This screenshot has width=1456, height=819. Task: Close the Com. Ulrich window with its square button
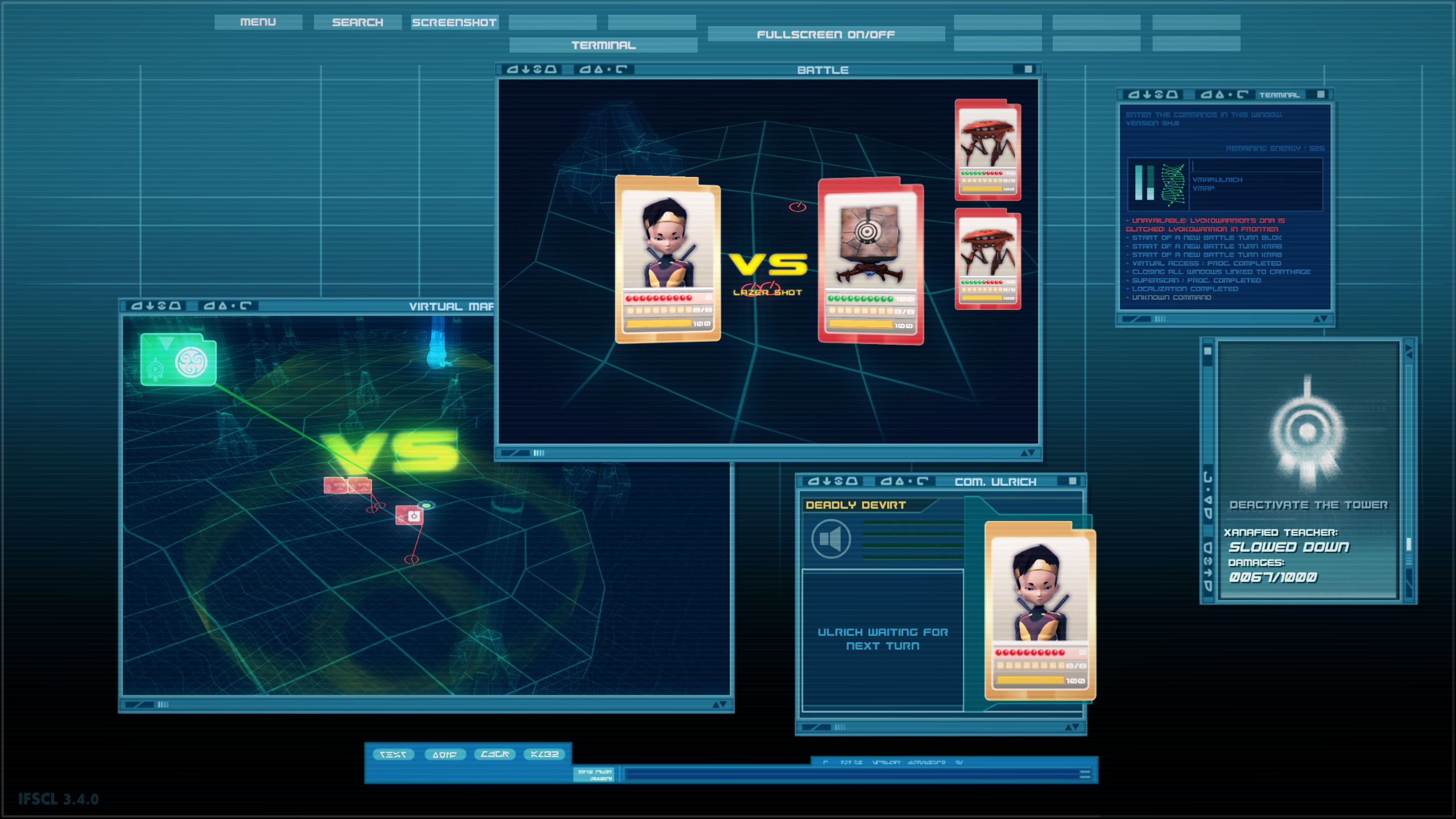pyautogui.click(x=1073, y=481)
